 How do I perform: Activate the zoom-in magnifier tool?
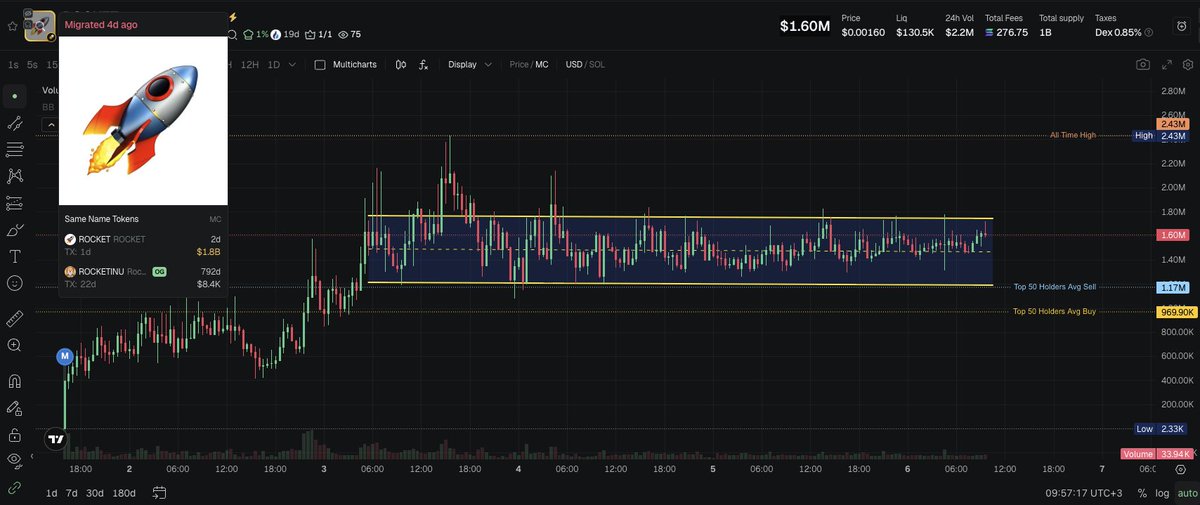(14, 345)
